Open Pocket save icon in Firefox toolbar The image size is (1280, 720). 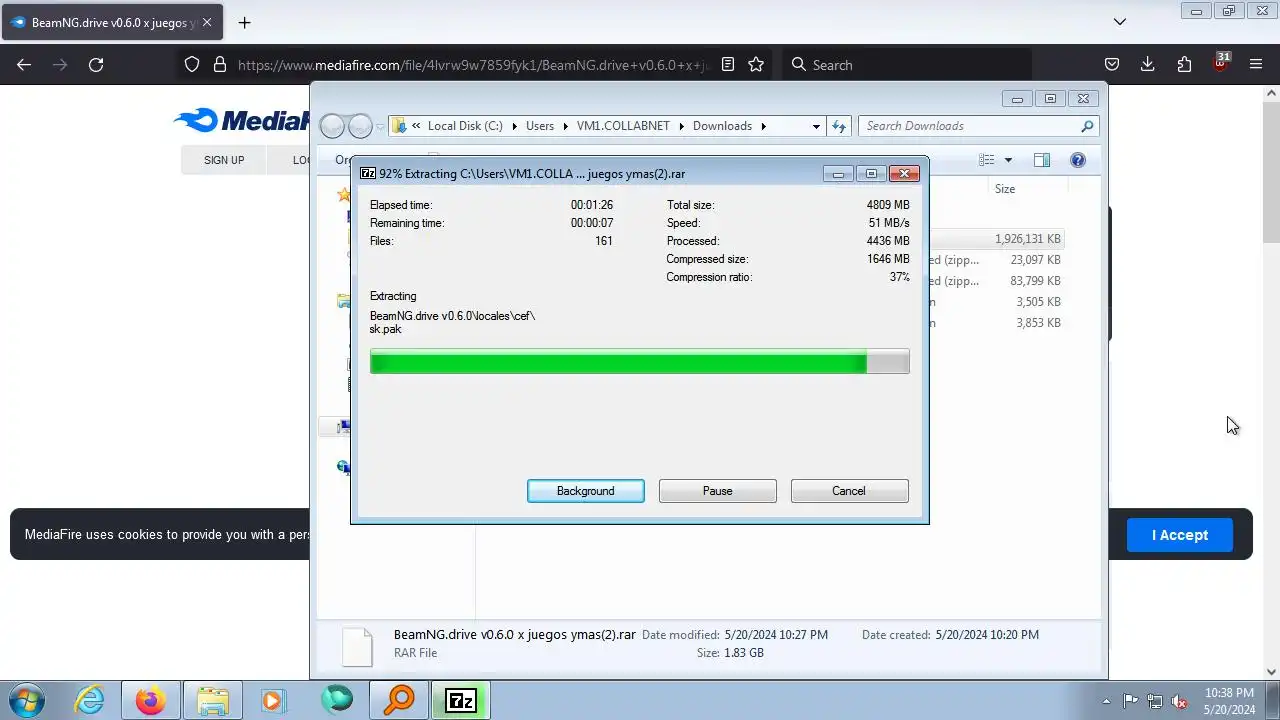point(1111,64)
